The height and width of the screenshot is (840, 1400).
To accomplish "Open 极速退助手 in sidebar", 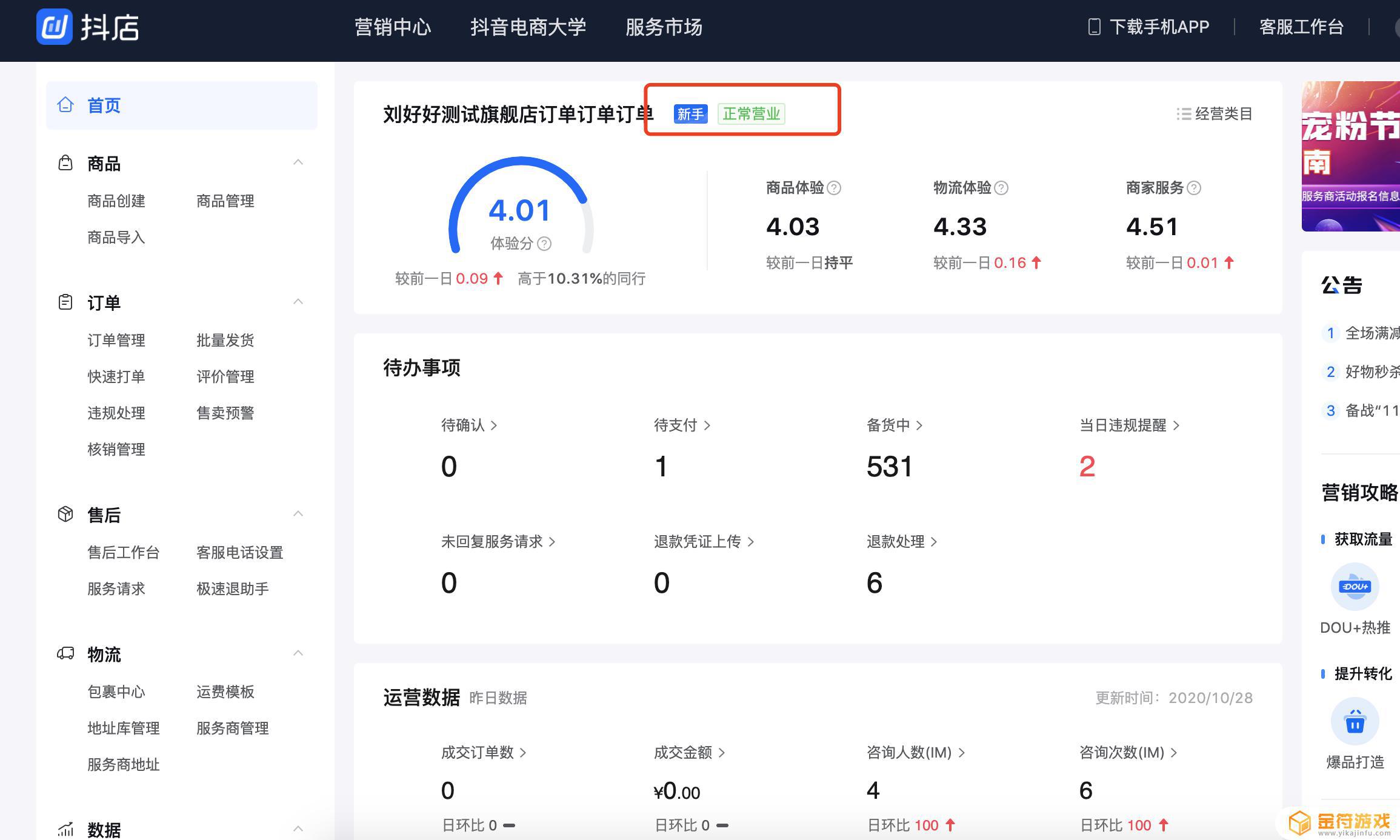I will pos(233,589).
